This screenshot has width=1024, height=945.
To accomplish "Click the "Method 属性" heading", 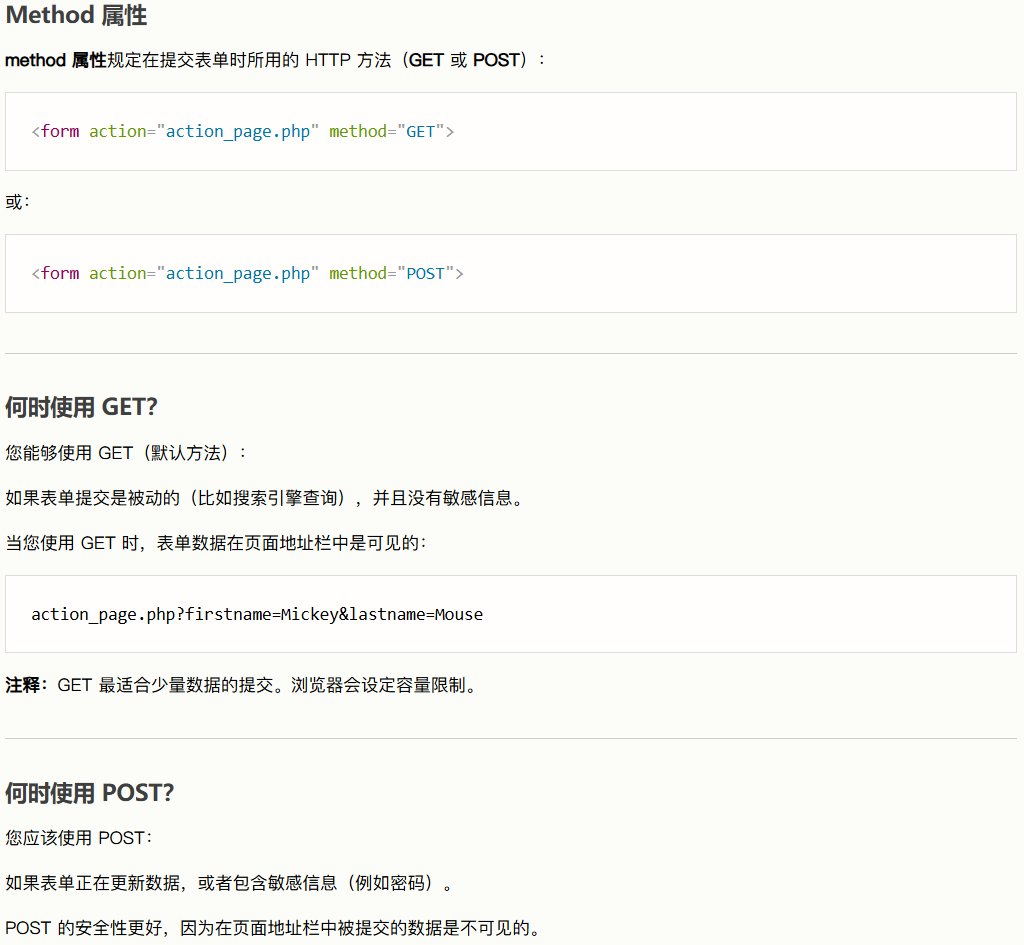I will (76, 15).
